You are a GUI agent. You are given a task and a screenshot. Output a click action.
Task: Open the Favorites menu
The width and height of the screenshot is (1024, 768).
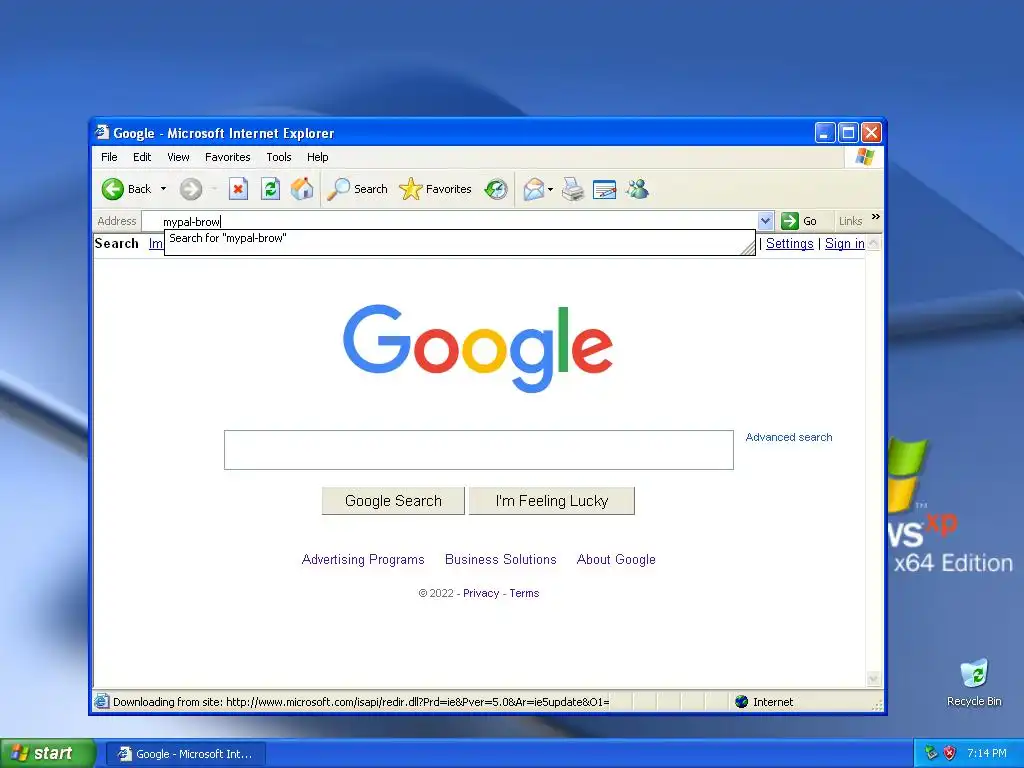(227, 157)
